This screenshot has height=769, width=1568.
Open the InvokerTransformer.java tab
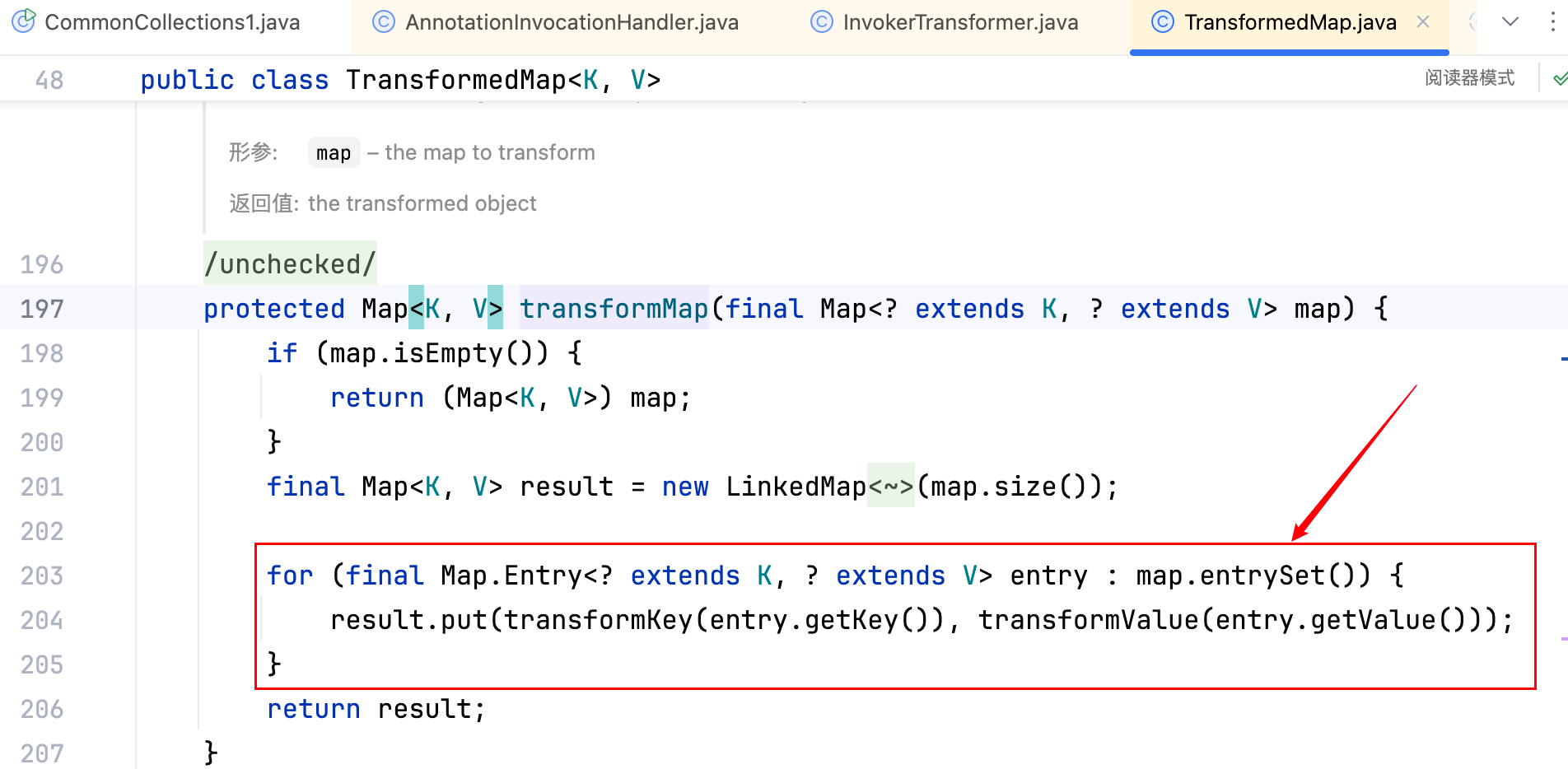tap(960, 22)
